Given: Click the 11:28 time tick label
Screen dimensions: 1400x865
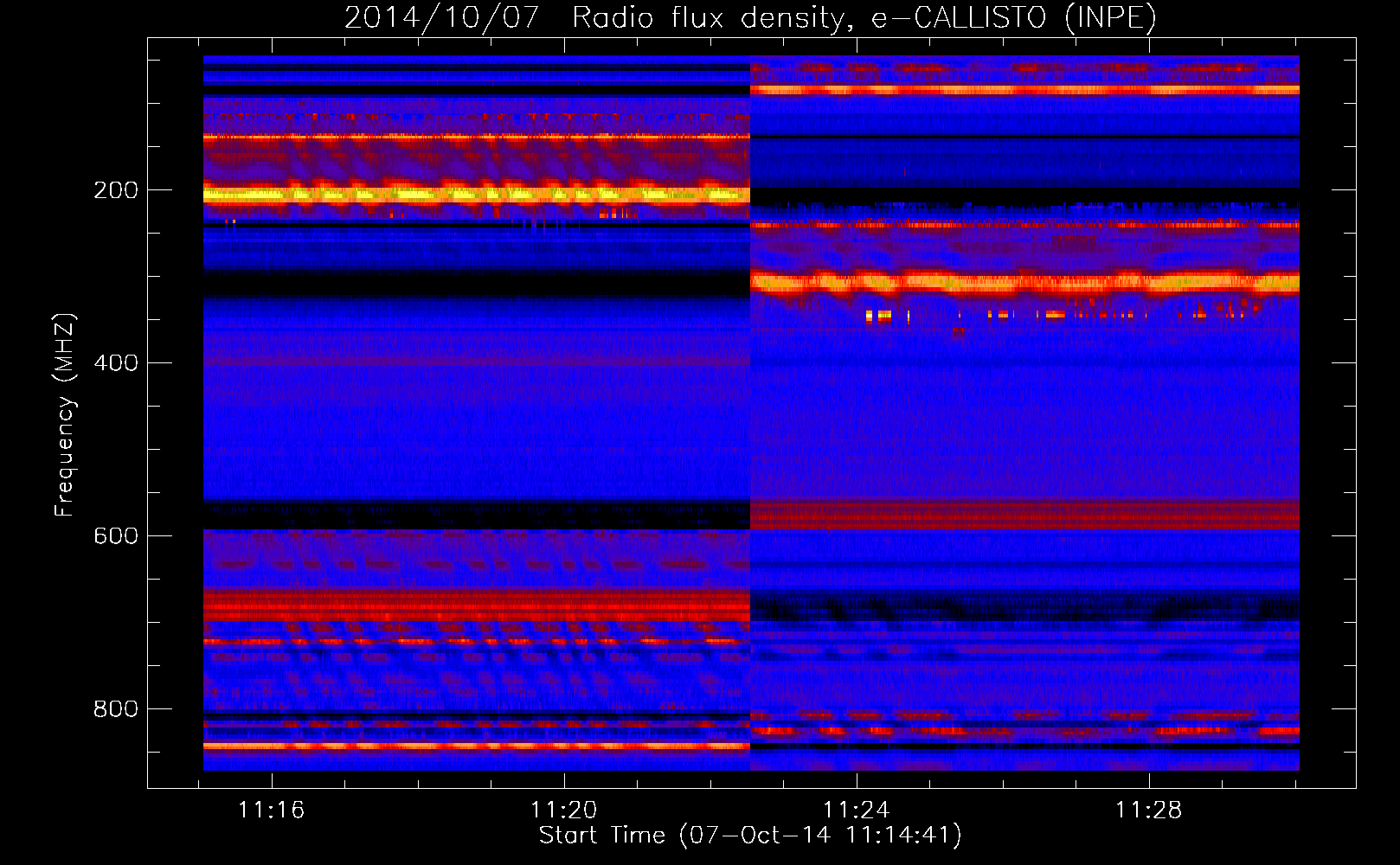Looking at the screenshot, I should 1148,810.
